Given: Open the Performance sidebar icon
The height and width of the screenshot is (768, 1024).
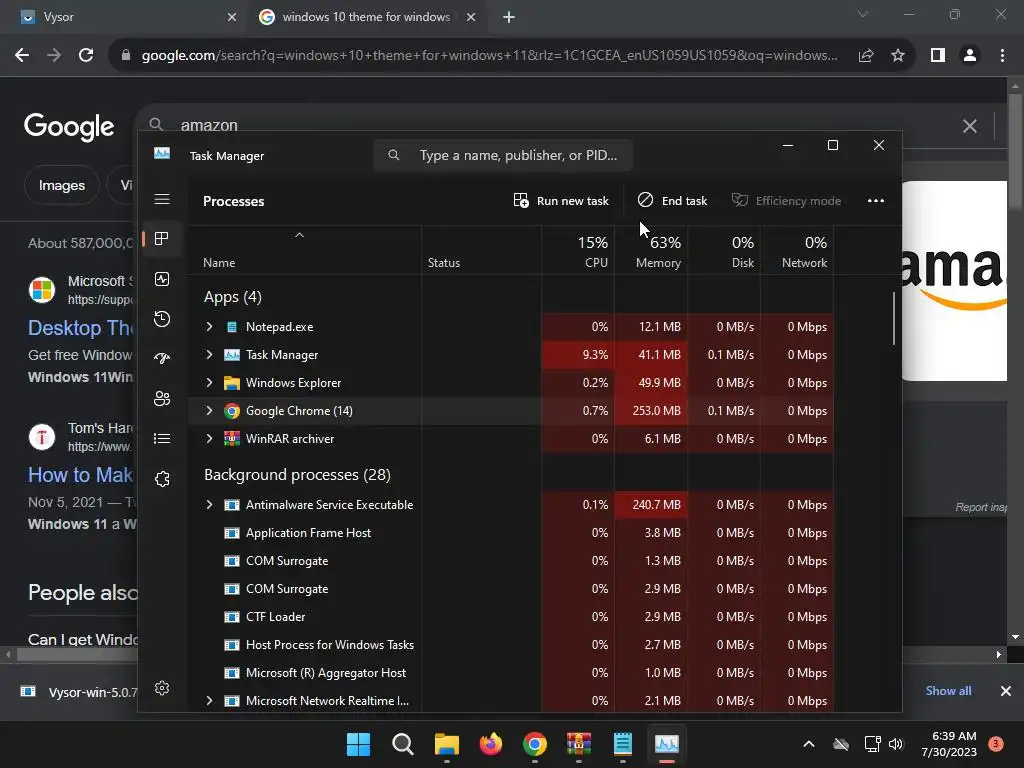Looking at the screenshot, I should [x=162, y=279].
